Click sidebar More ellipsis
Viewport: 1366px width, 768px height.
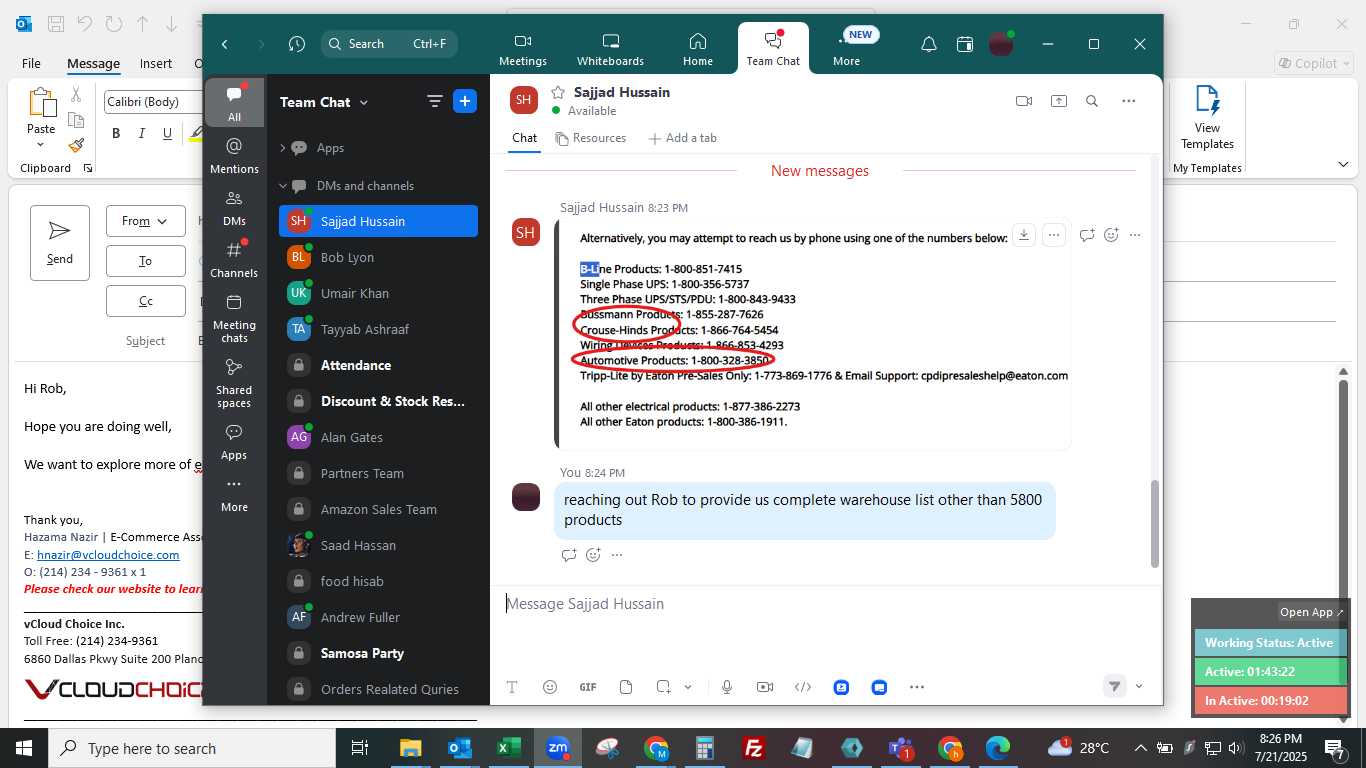[x=234, y=494]
